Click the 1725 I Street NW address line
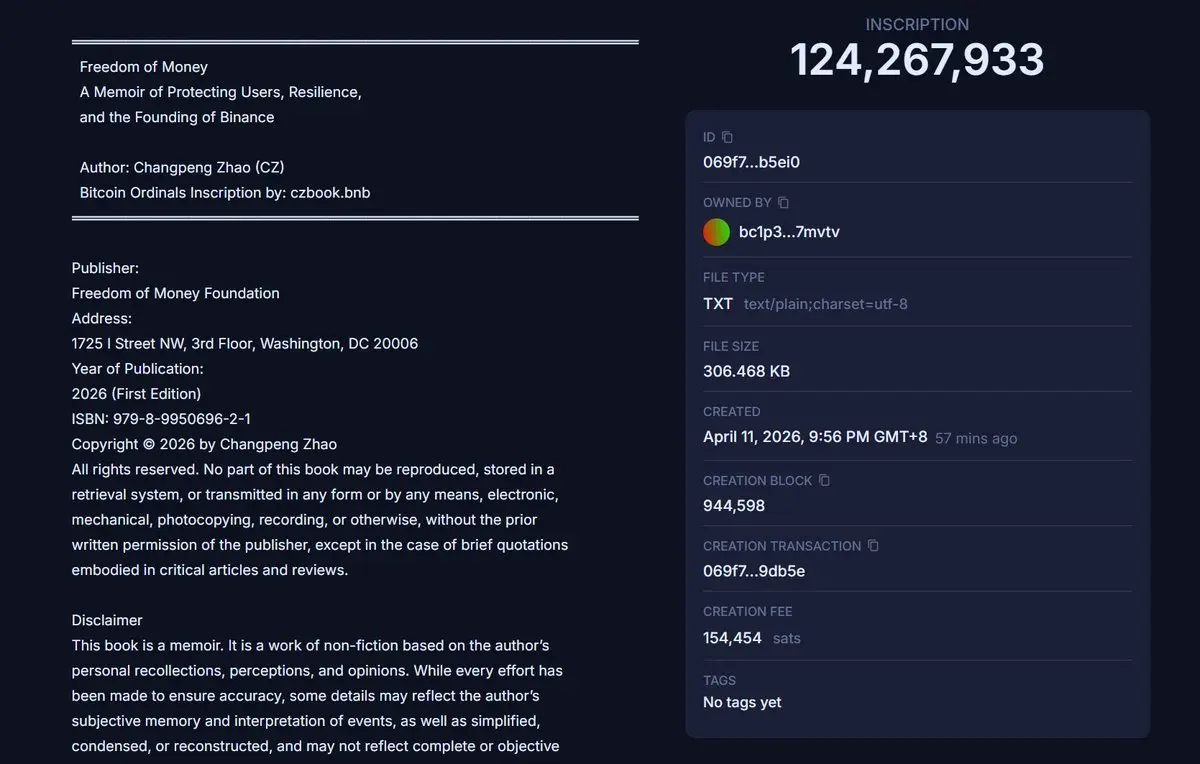The image size is (1200, 764). tap(245, 343)
